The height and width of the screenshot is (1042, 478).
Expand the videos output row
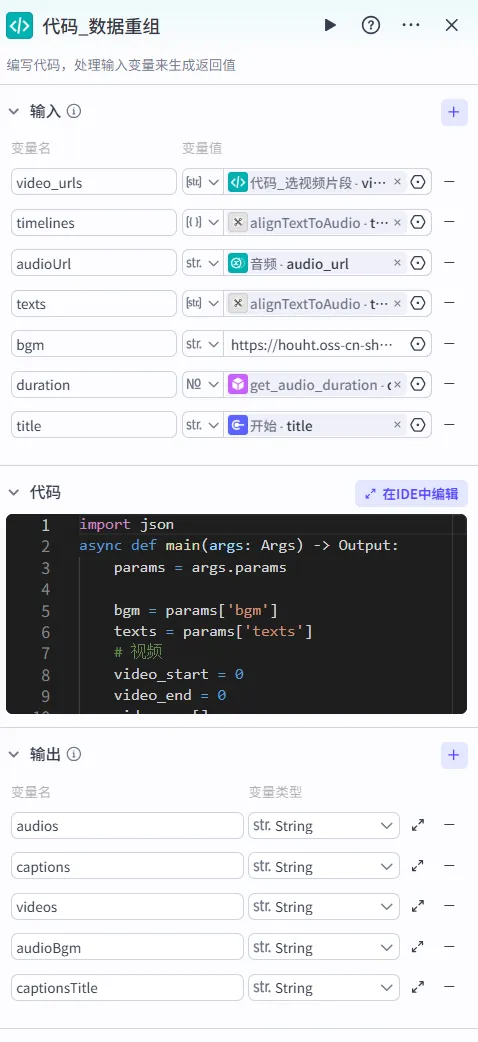418,906
